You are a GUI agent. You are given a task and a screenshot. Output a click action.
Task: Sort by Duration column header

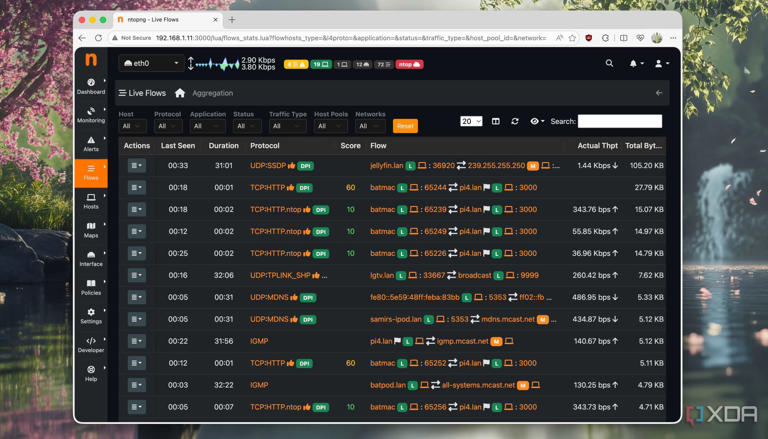point(223,146)
